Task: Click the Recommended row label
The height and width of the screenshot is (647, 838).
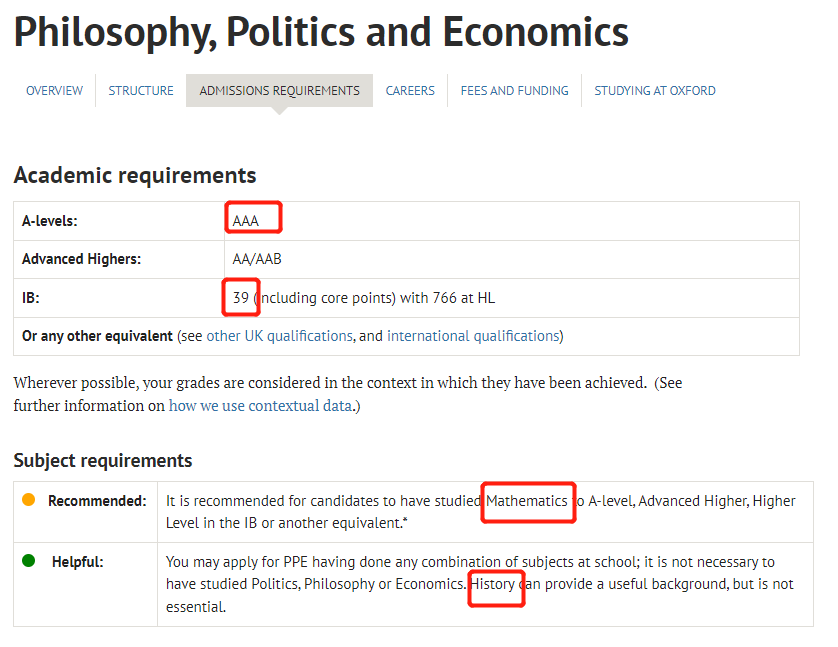Action: [97, 501]
